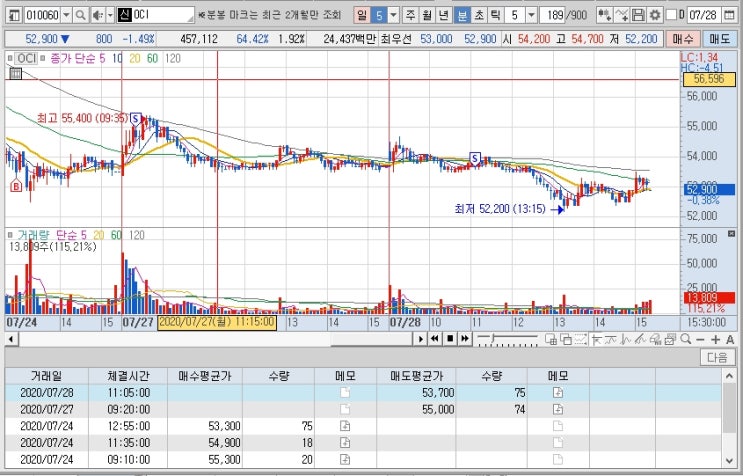Expand the dropdown arrow next to speaker icon
Image resolution: width=743 pixels, height=476 pixels.
pos(110,15)
